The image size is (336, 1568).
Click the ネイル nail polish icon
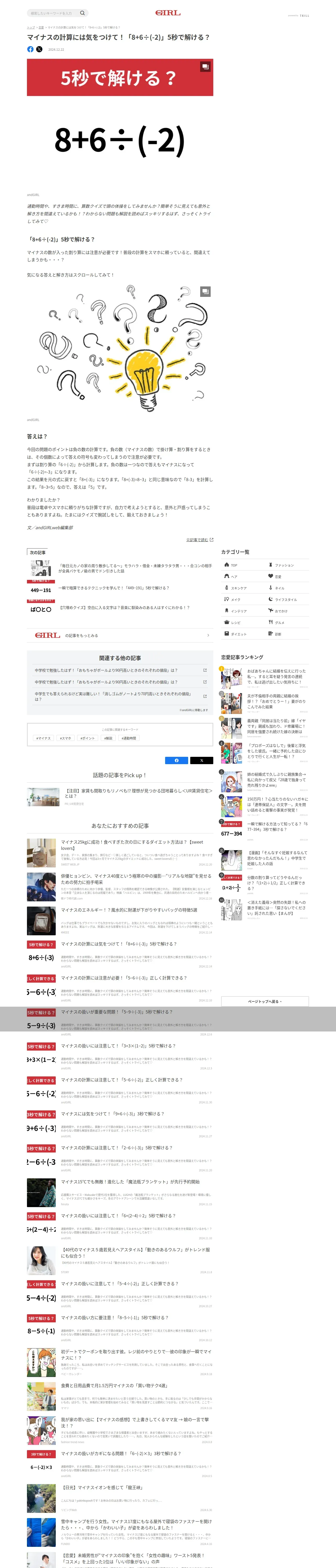tap(271, 588)
